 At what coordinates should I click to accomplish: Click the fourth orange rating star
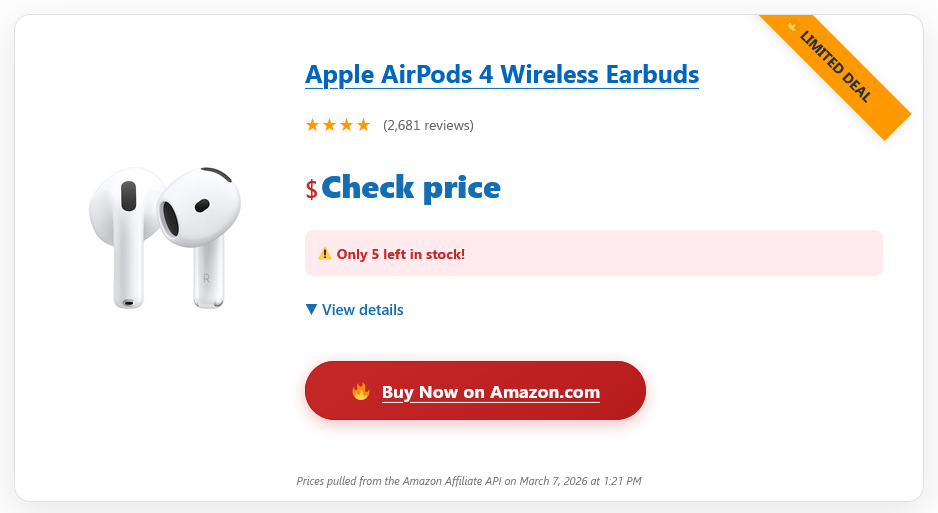[x=363, y=125]
